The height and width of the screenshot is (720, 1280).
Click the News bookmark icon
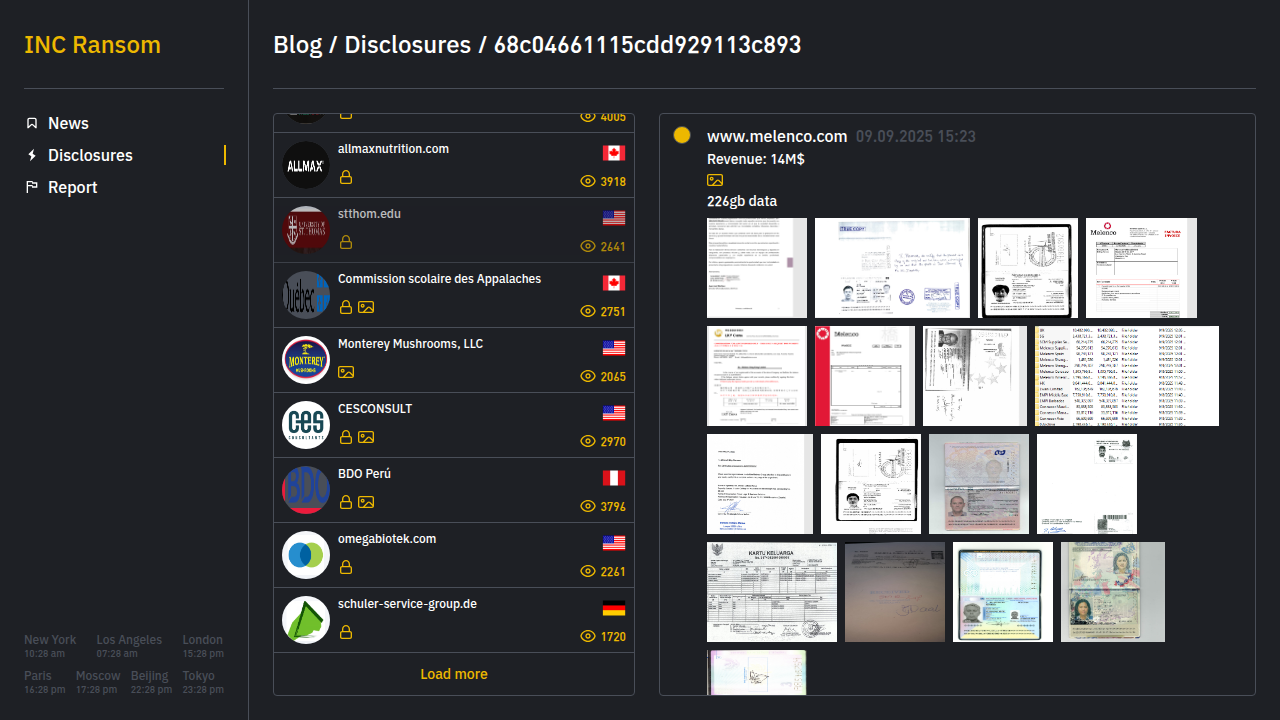[x=32, y=123]
